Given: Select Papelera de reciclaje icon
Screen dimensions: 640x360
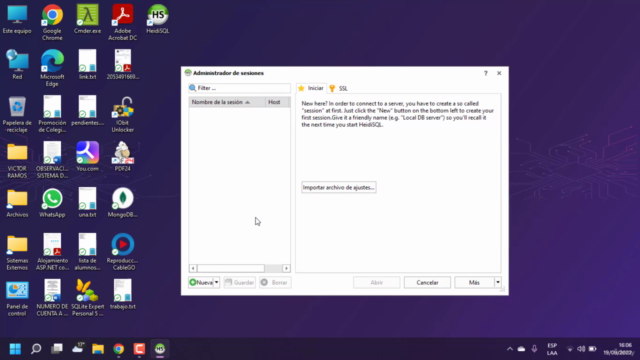Looking at the screenshot, I should click(17, 114).
